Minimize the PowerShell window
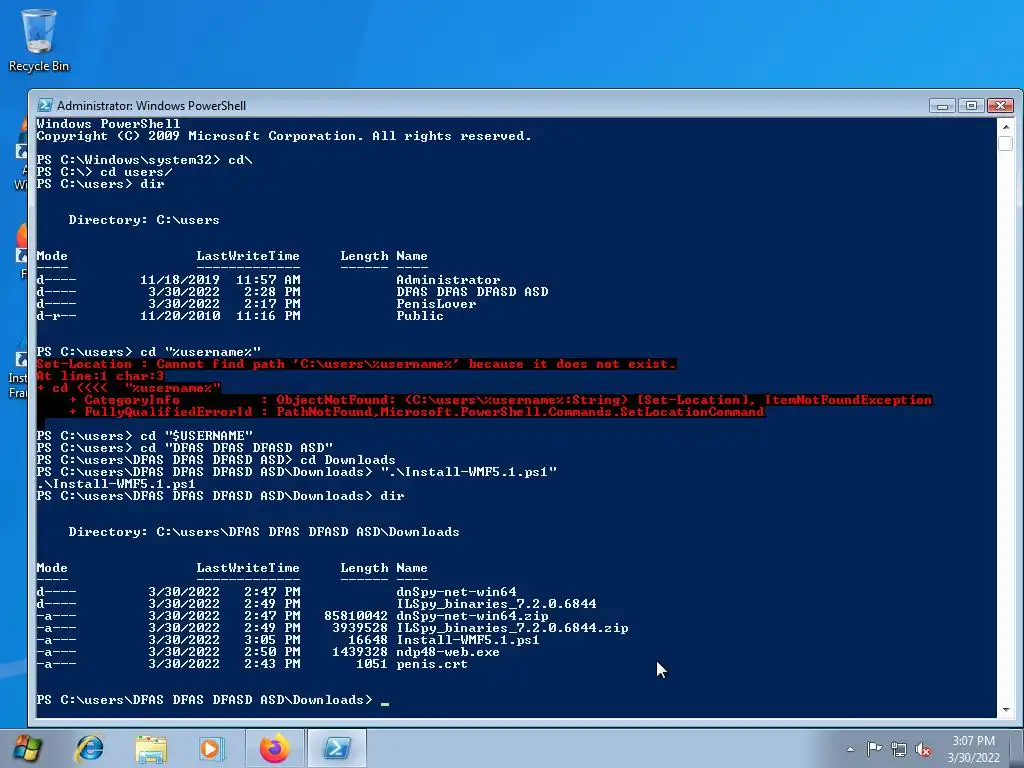This screenshot has width=1024, height=768. coord(942,105)
